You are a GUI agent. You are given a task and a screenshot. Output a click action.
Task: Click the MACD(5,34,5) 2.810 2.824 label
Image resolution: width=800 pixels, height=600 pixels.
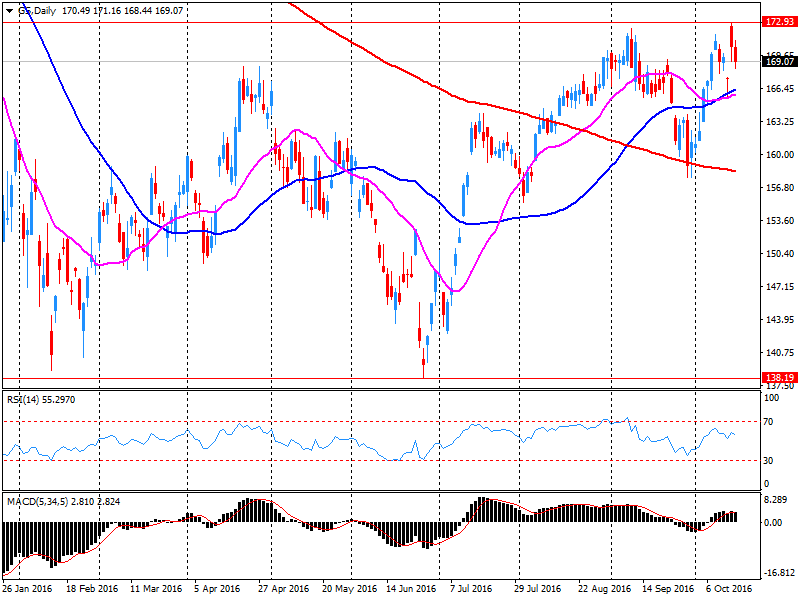tap(64, 502)
